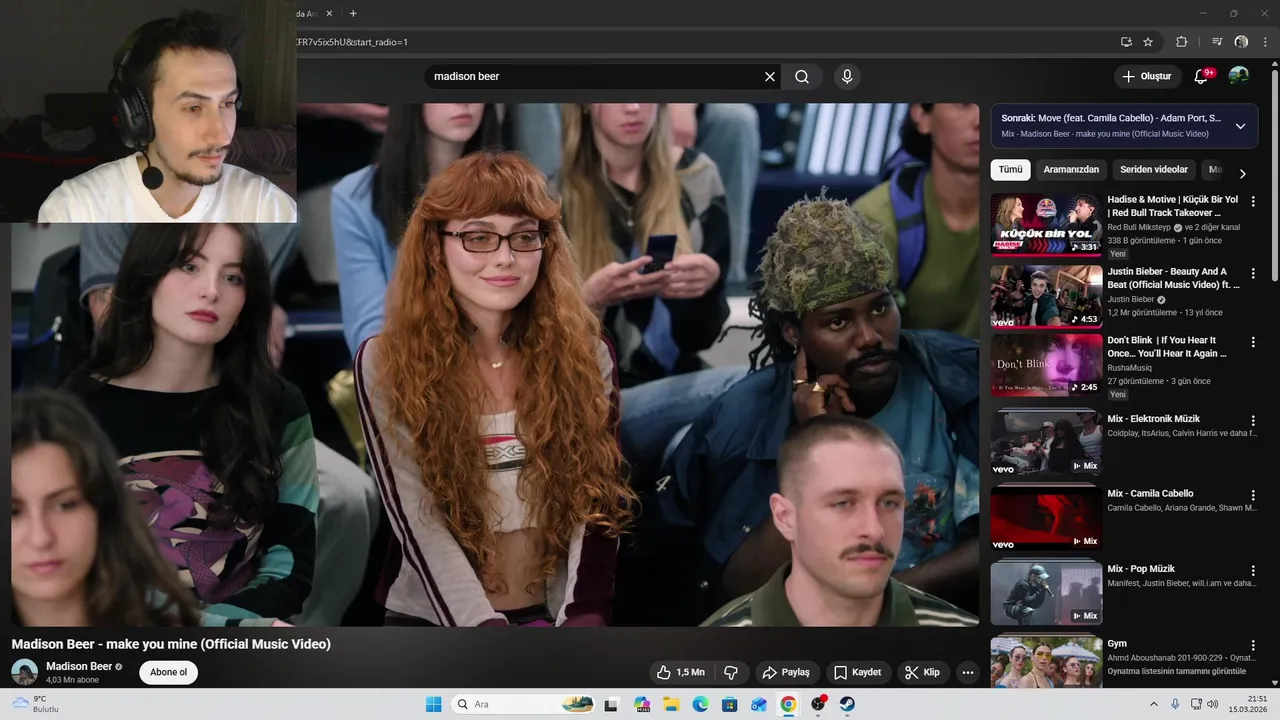Like the video with thumbs up
This screenshot has height=720, width=1280.
click(680, 672)
